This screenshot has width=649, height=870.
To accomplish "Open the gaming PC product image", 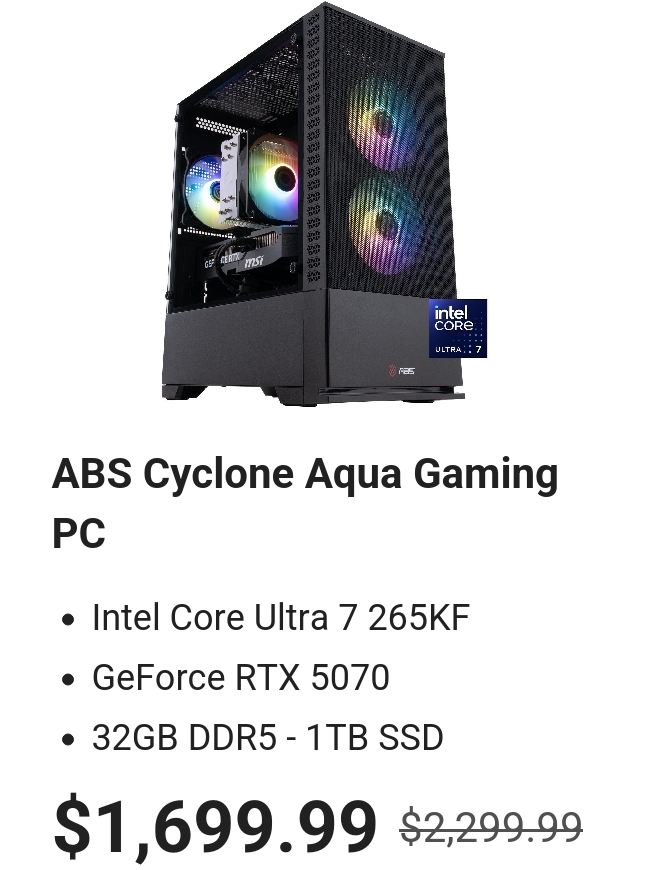I will [x=324, y=204].
